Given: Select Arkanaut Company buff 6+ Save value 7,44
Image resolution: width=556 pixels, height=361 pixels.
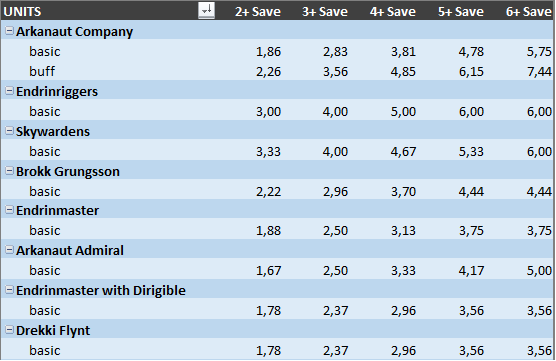Looking at the screenshot, I should click(x=539, y=72).
